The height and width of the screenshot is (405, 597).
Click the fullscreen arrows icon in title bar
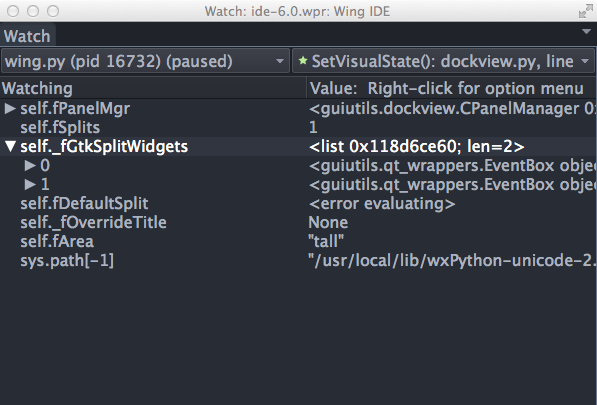(x=586, y=12)
